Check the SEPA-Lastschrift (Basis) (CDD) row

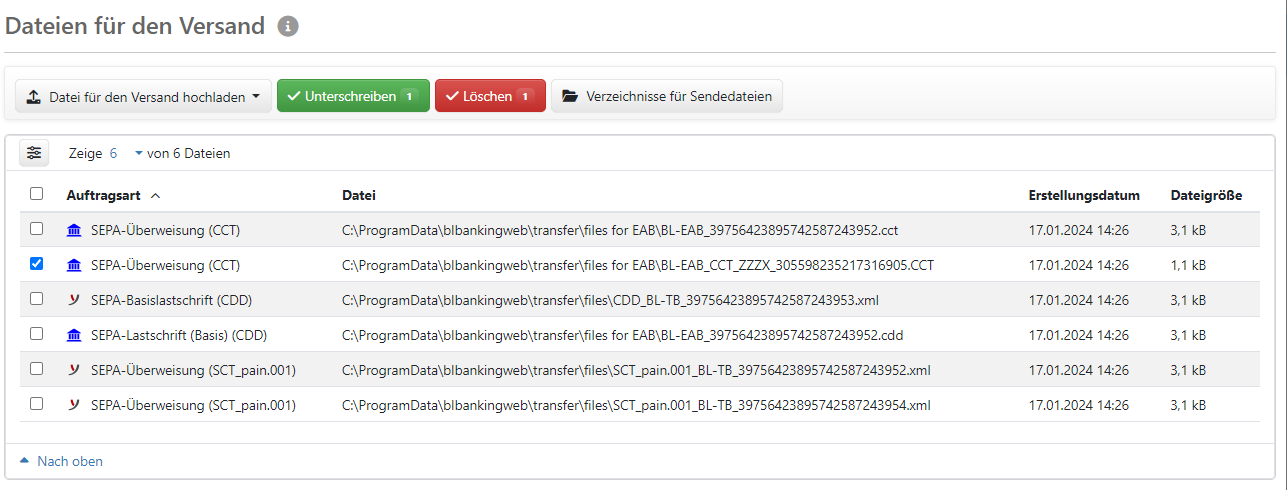[37, 334]
